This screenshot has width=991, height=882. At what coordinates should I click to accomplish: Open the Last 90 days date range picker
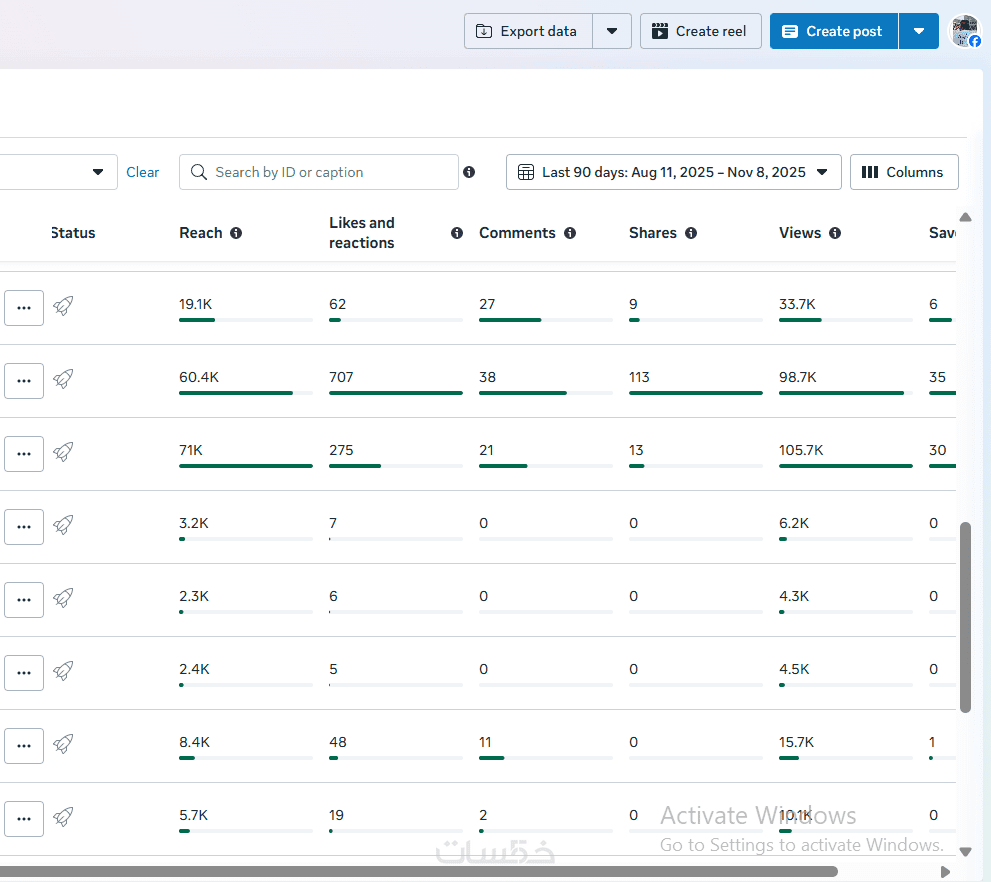[673, 172]
